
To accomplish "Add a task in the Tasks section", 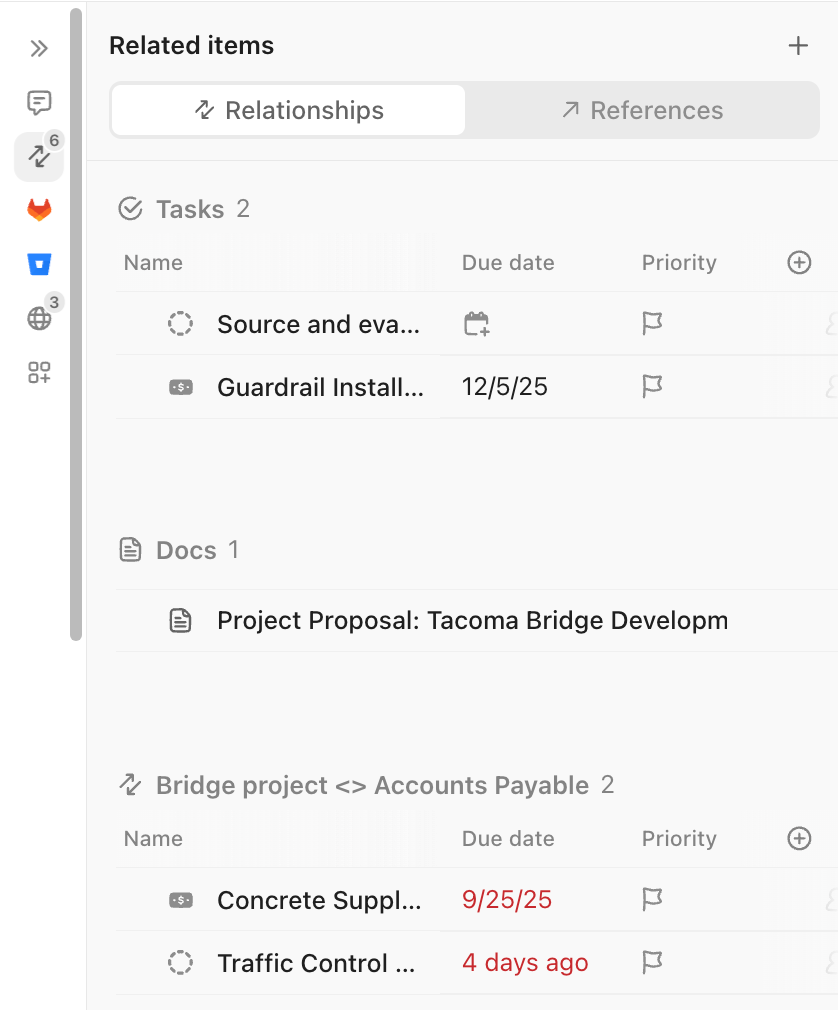I will [798, 262].
